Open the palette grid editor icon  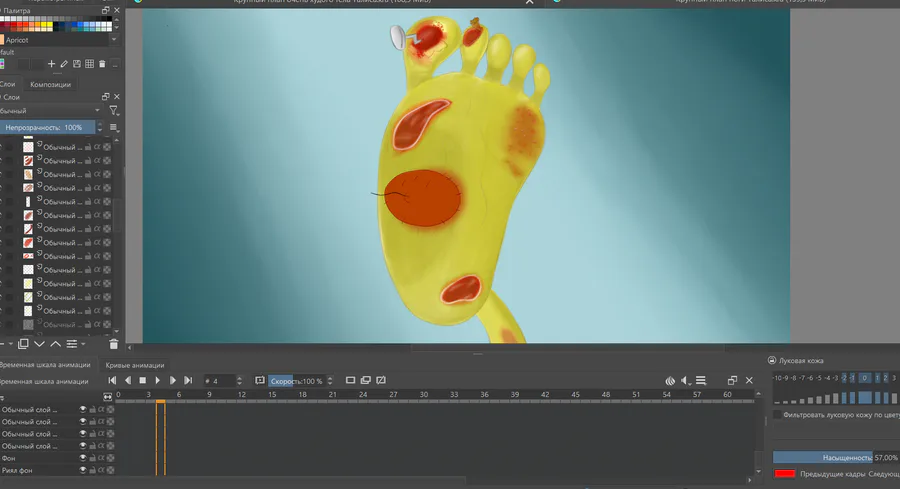[90, 64]
